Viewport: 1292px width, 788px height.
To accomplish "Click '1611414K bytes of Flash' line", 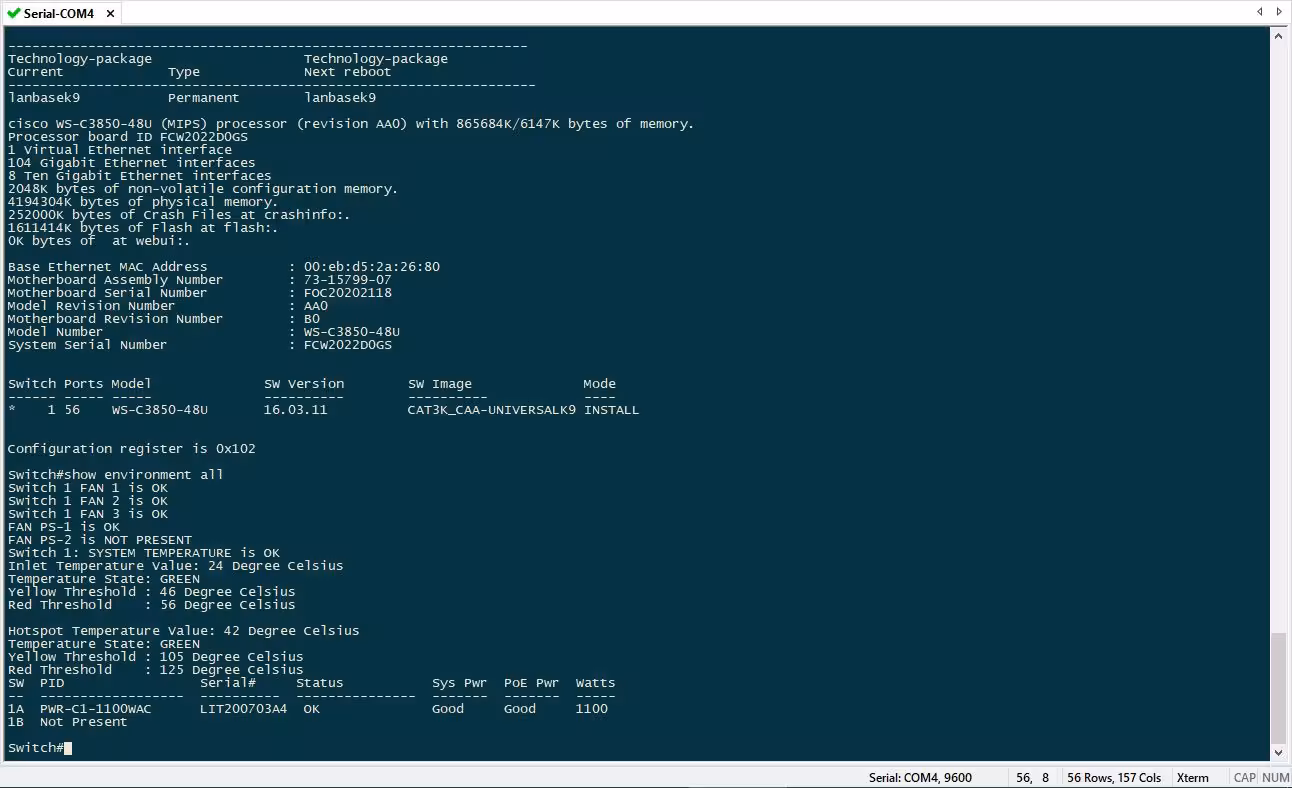I will coord(143,228).
